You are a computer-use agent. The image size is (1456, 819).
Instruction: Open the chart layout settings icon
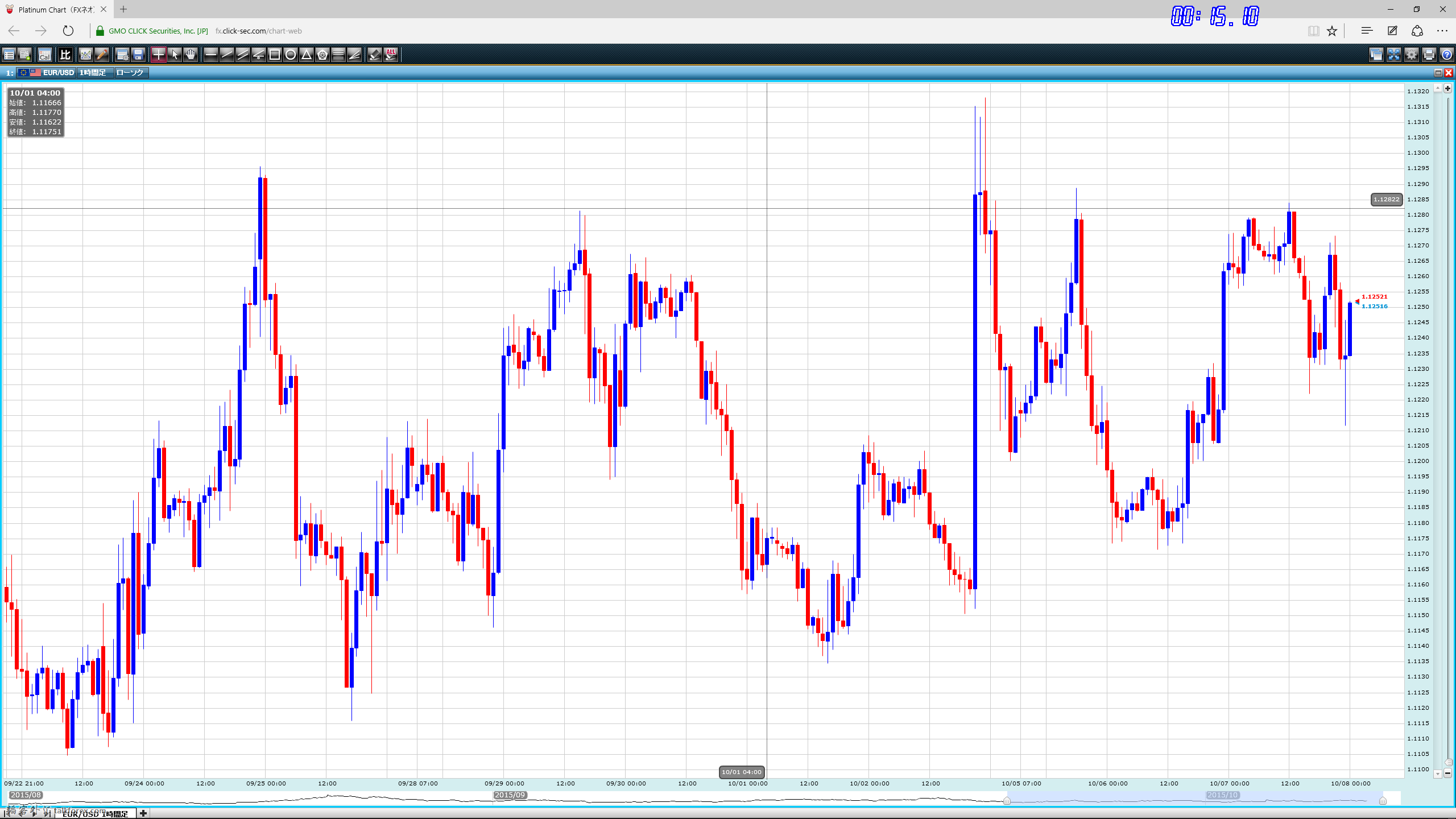point(122,55)
